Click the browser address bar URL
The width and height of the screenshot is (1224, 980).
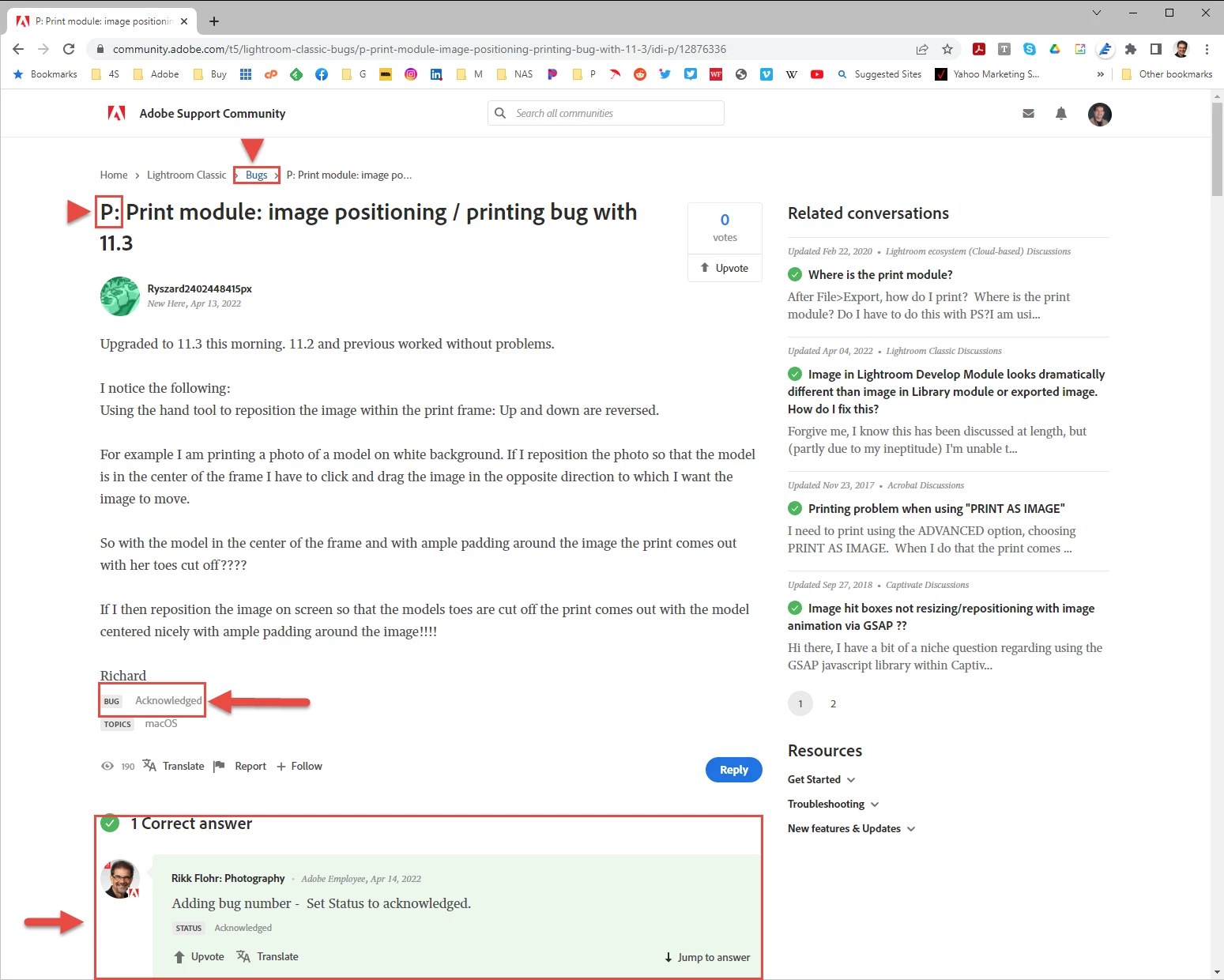(419, 49)
